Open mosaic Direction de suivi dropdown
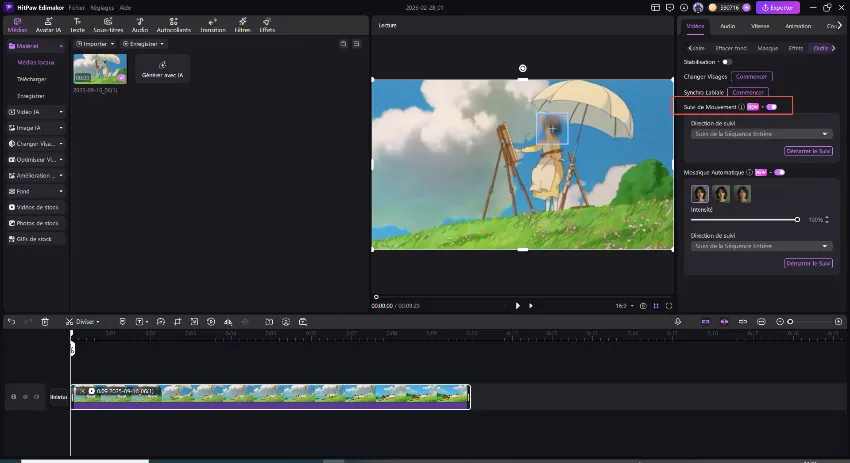The image size is (850, 463). point(761,246)
